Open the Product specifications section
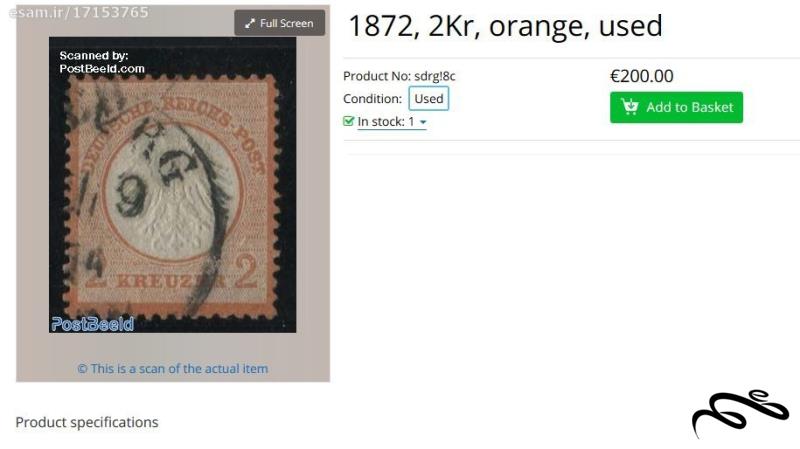The width and height of the screenshot is (800, 449). 87,422
